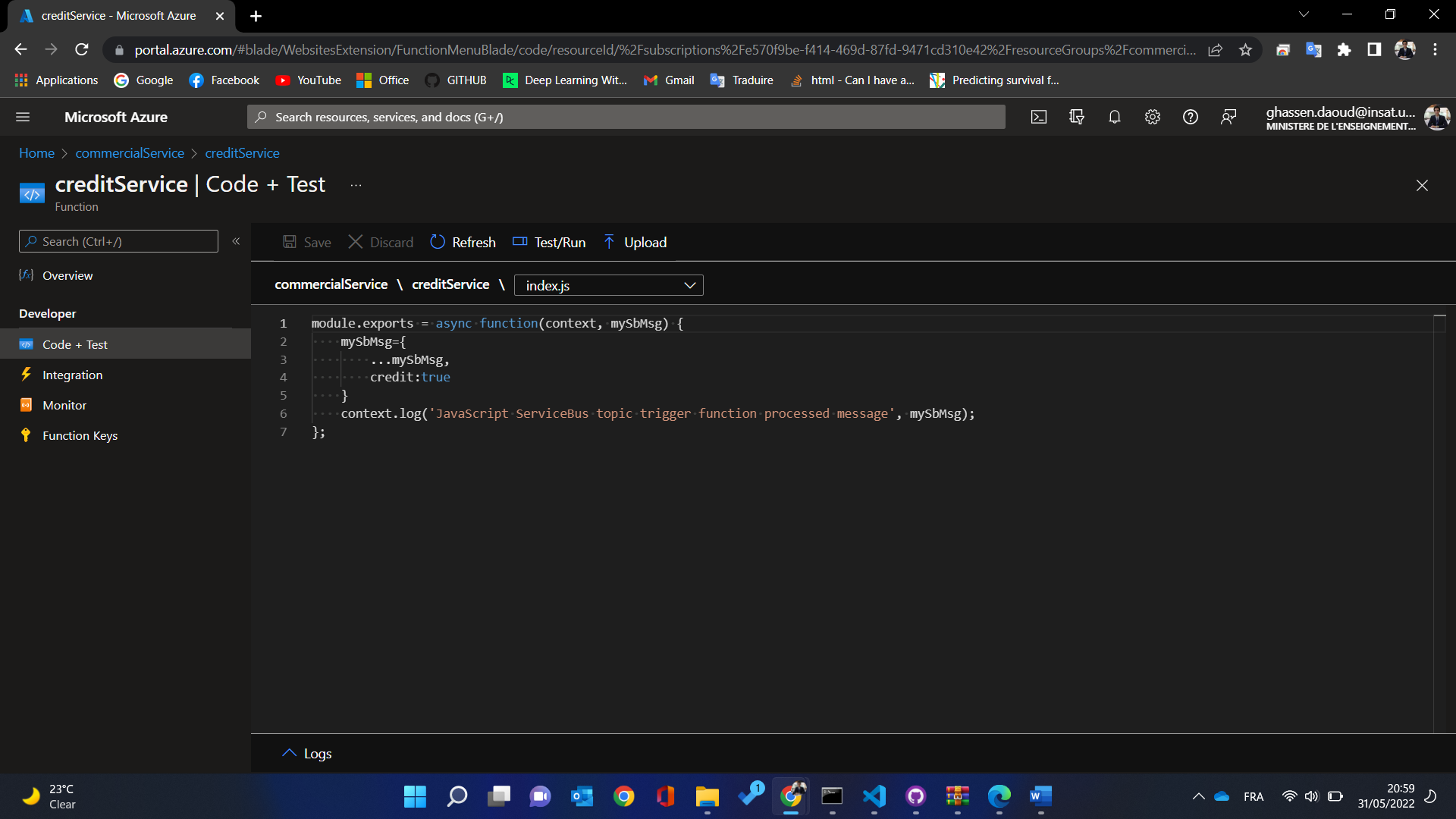
Task: Close the creditService browser tab
Action: (x=220, y=16)
